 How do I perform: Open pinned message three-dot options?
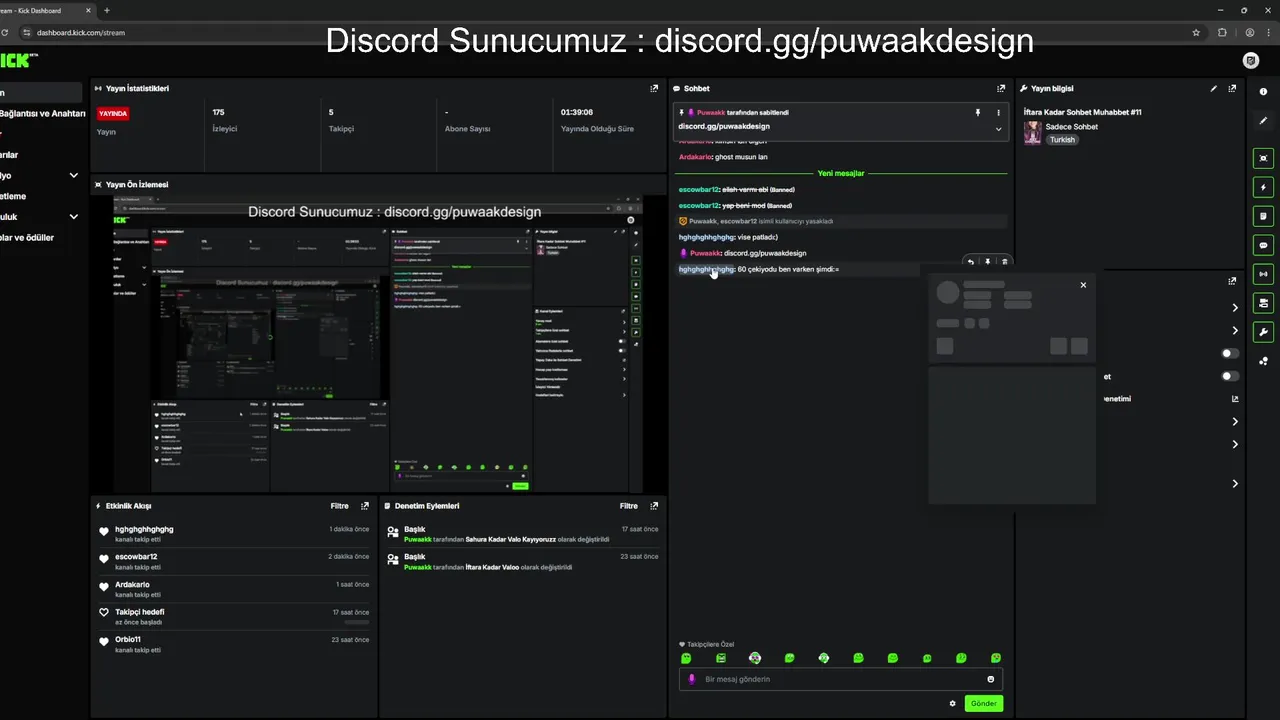coord(998,113)
